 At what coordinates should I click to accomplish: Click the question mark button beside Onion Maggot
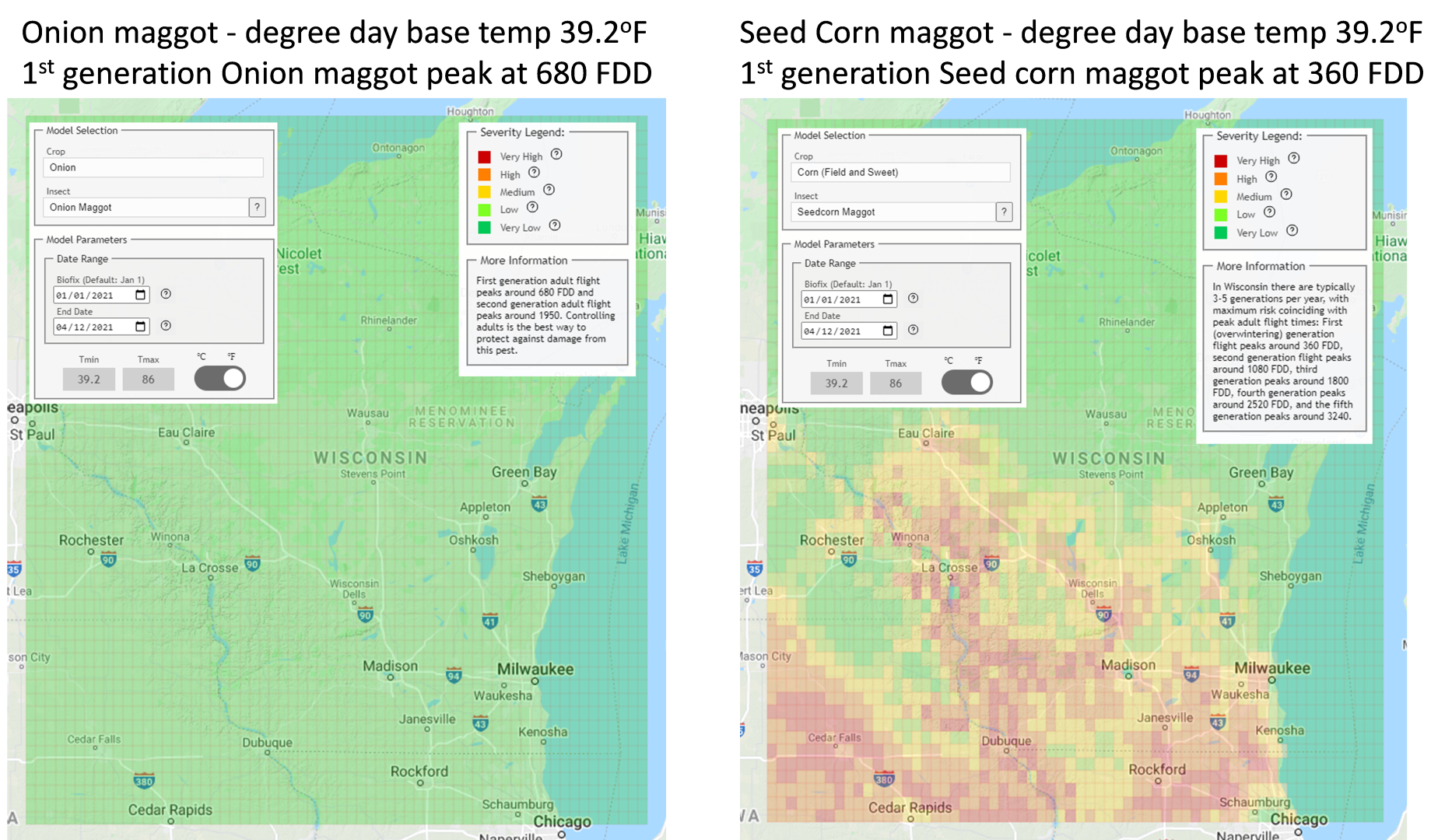click(x=258, y=207)
